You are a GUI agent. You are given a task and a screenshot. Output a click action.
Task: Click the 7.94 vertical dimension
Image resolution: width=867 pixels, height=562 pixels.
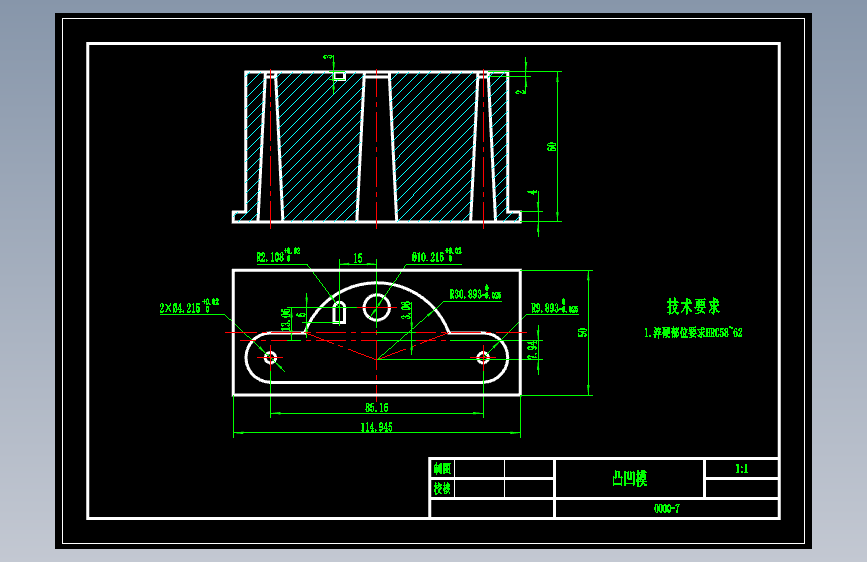click(x=532, y=350)
